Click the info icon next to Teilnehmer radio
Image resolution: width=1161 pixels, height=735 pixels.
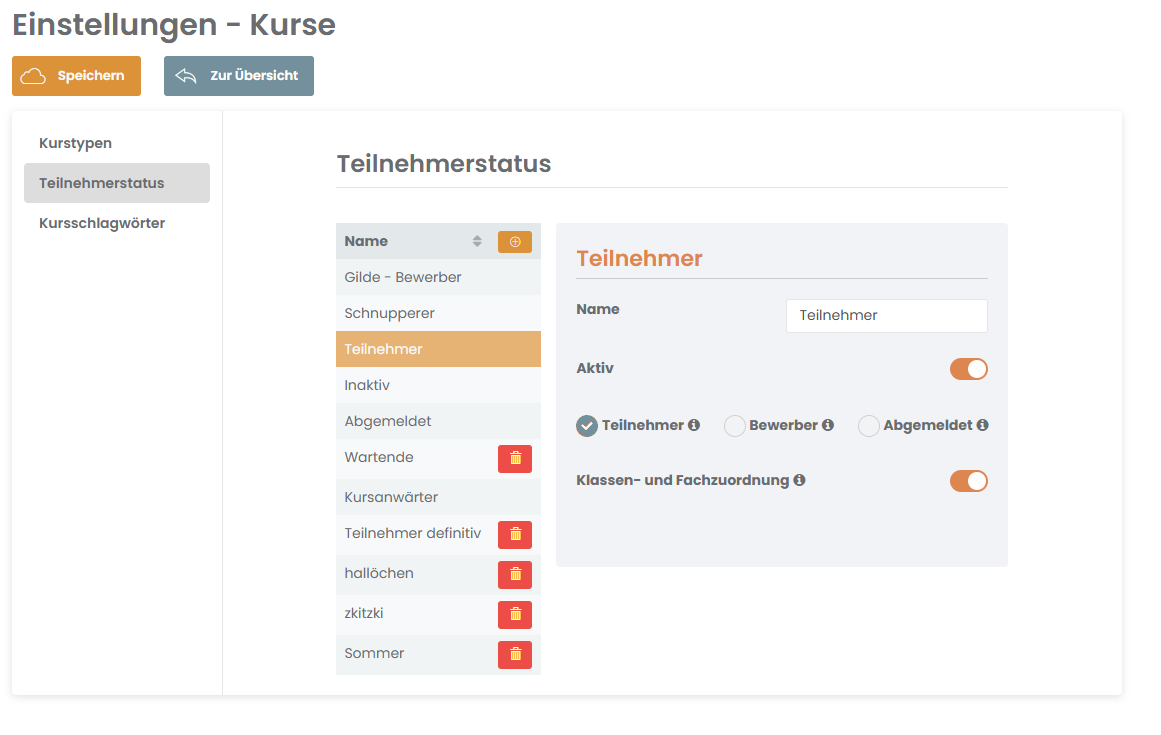point(694,425)
